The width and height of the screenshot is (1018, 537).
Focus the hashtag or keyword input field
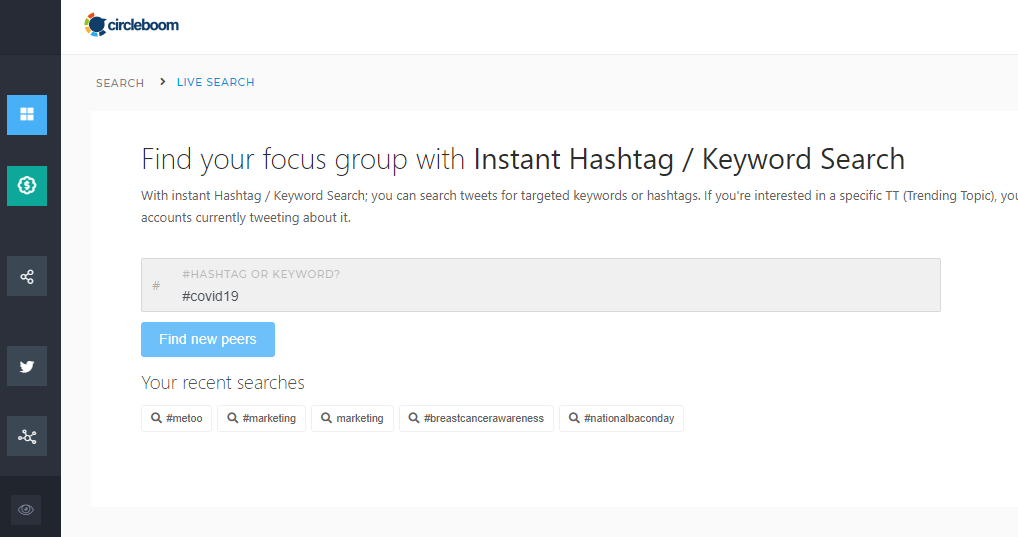coord(540,296)
